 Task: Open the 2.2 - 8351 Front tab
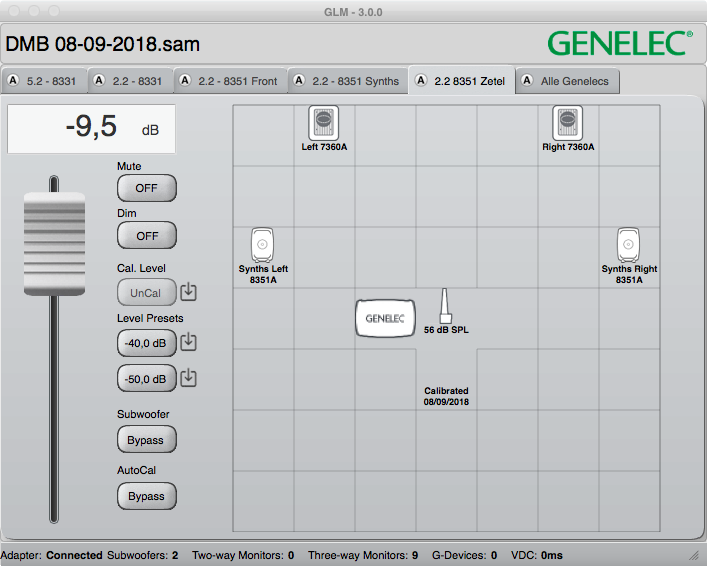tap(230, 81)
